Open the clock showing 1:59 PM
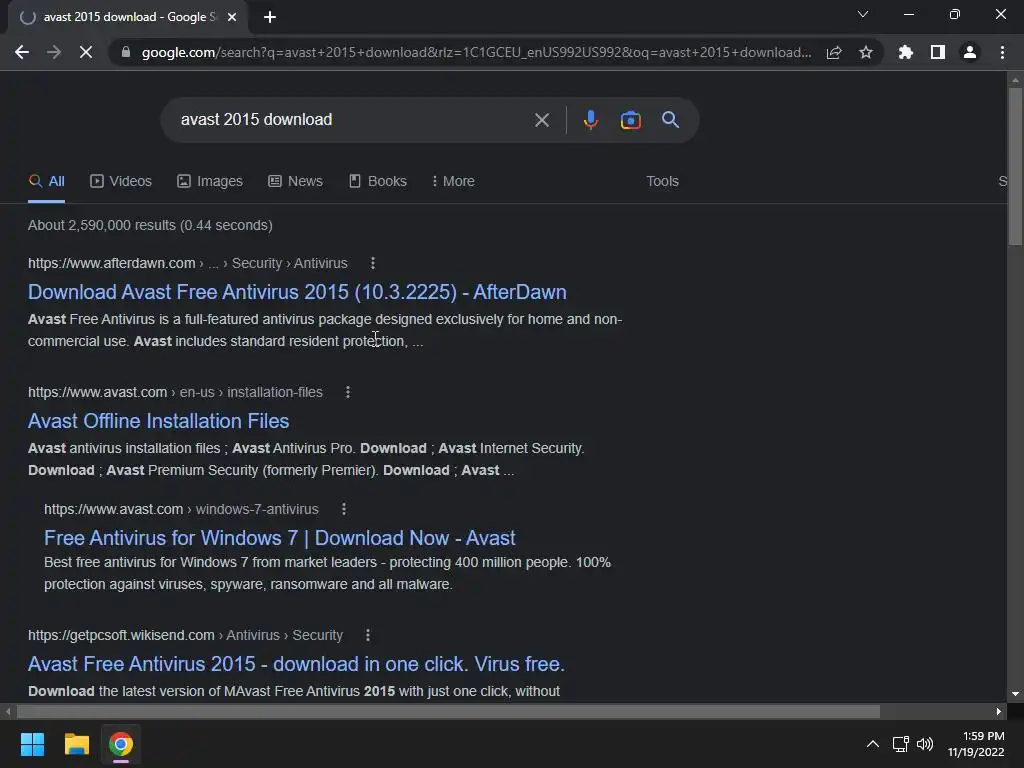 click(976, 744)
